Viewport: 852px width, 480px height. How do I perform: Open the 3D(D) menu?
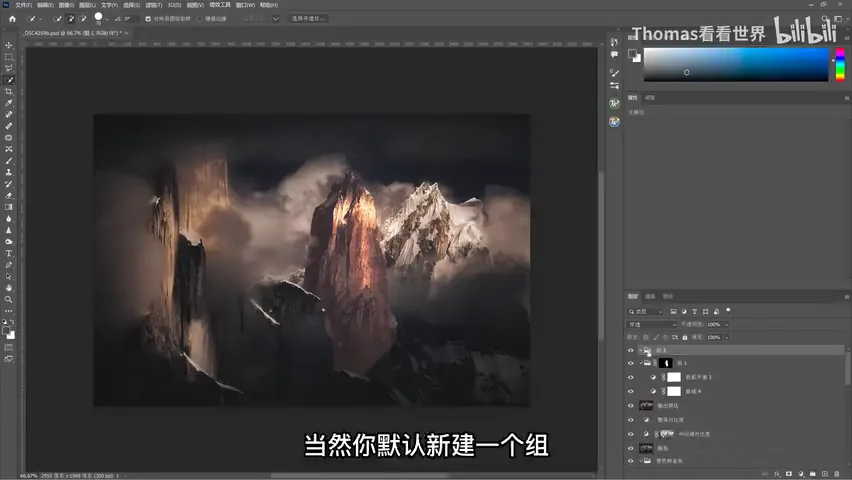coord(174,5)
